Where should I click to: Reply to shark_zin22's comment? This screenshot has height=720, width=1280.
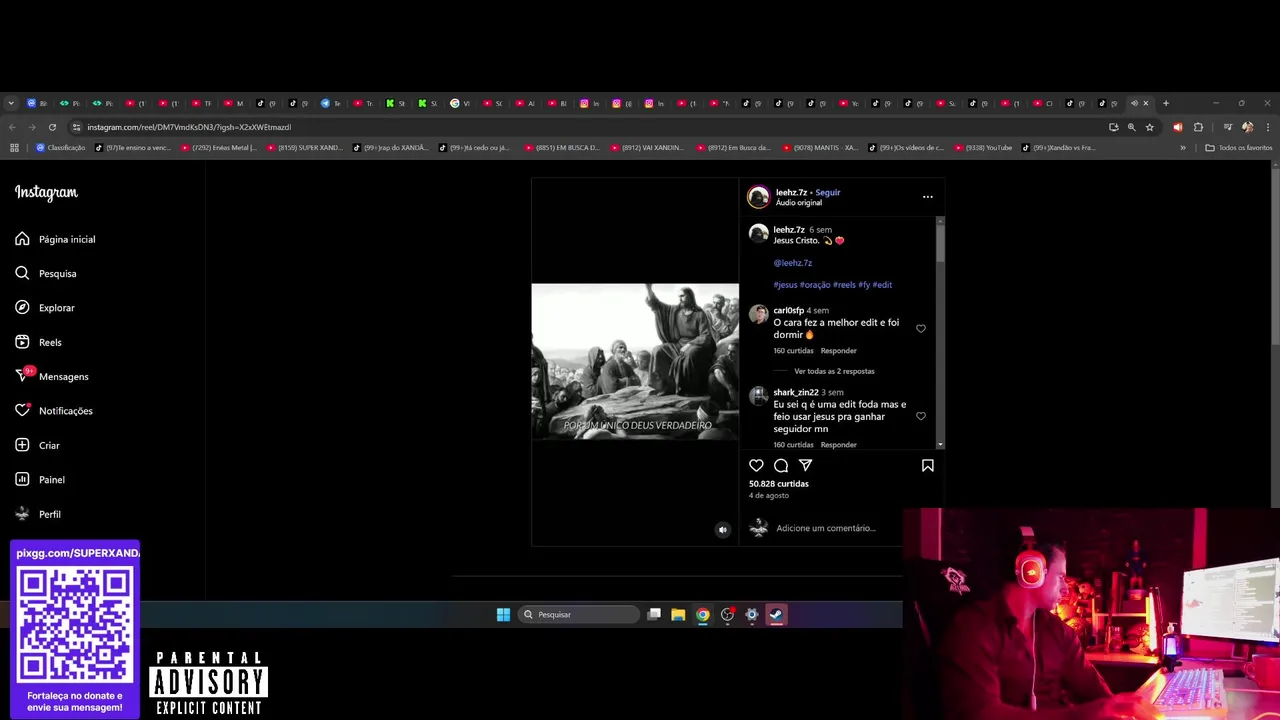coord(838,444)
